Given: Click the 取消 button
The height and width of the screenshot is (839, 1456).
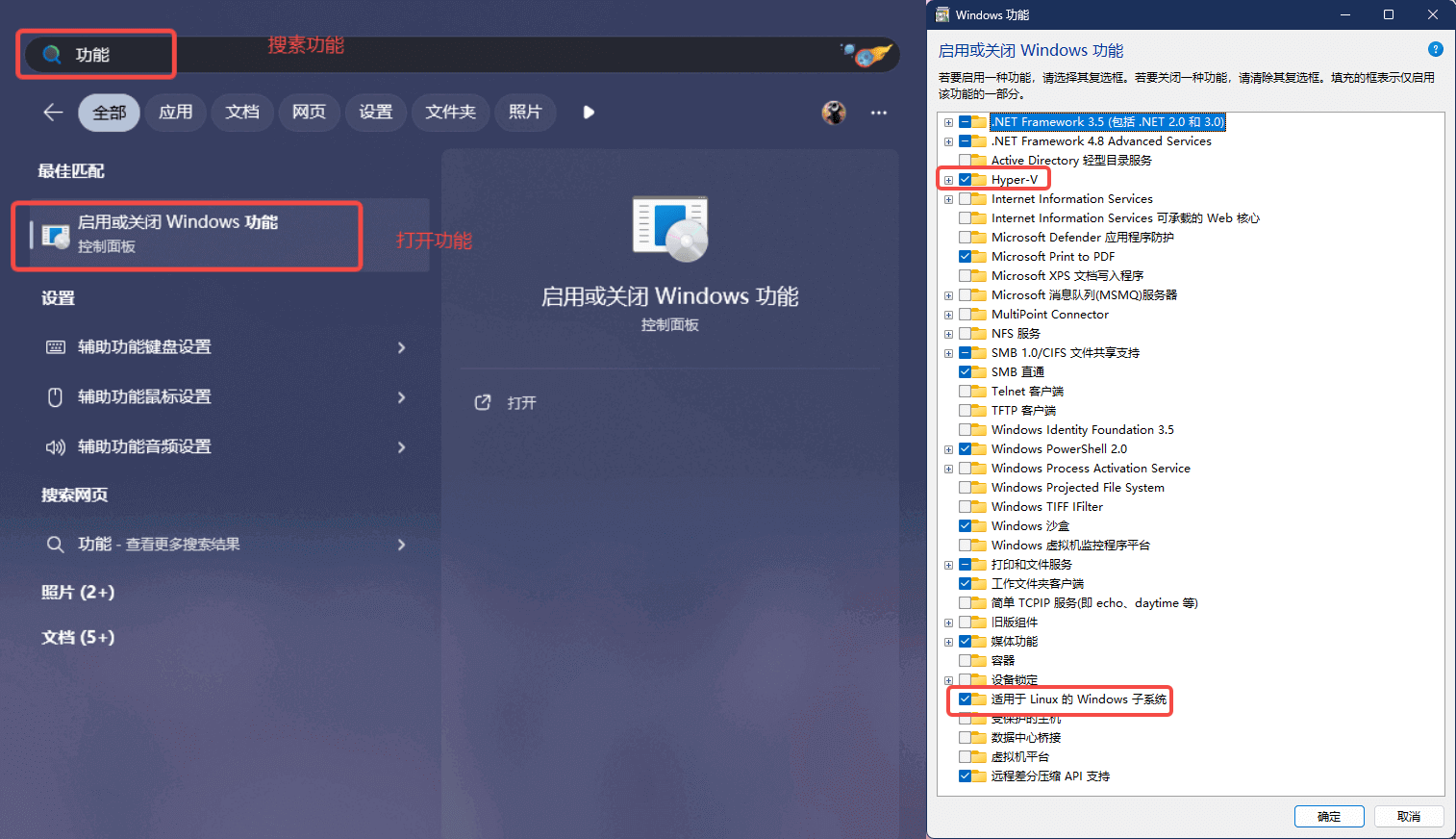Looking at the screenshot, I should (x=1409, y=816).
